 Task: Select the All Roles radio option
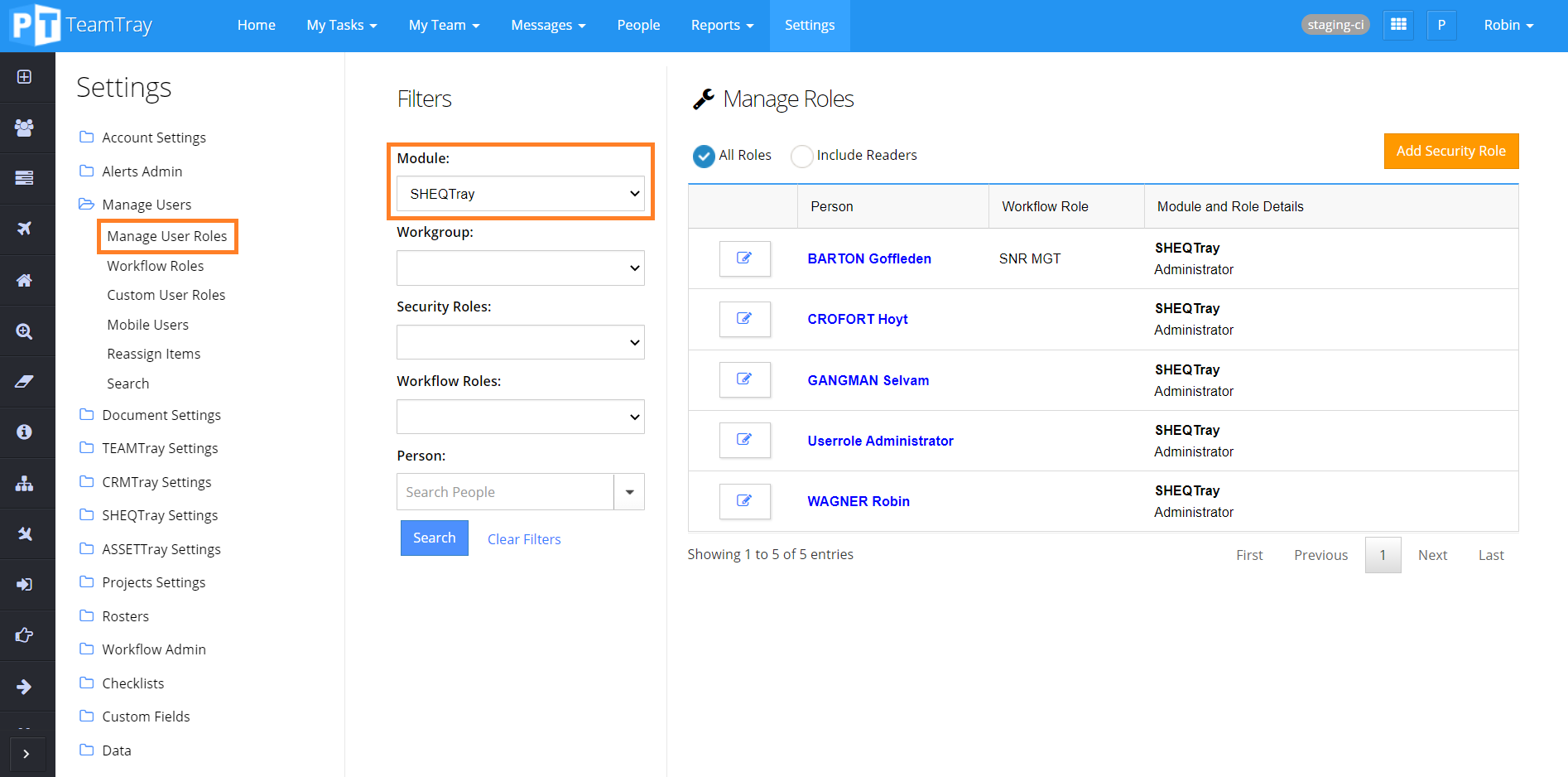pyautogui.click(x=705, y=156)
